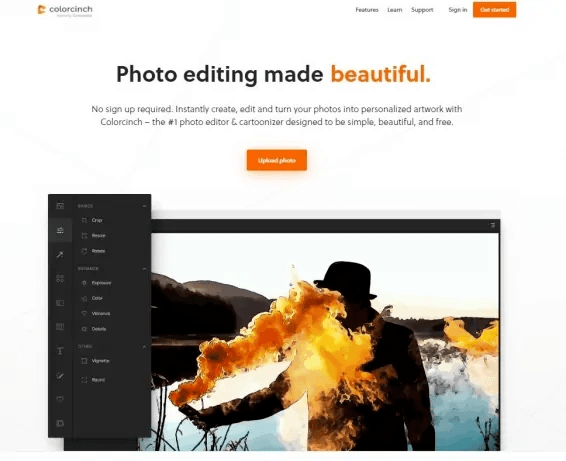This screenshot has width=566, height=461.
Task: Select the brush drawing tool icon
Action: pos(60,375)
